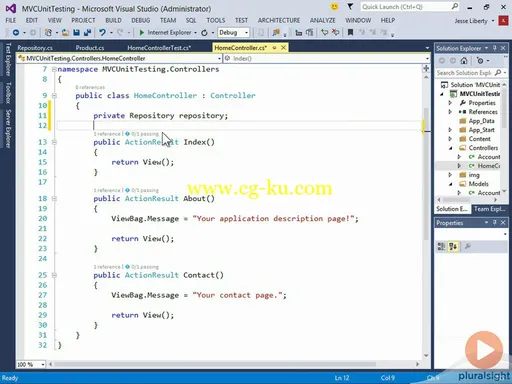Collapse the About method outline on line 18
The image size is (512, 384).
(54, 199)
